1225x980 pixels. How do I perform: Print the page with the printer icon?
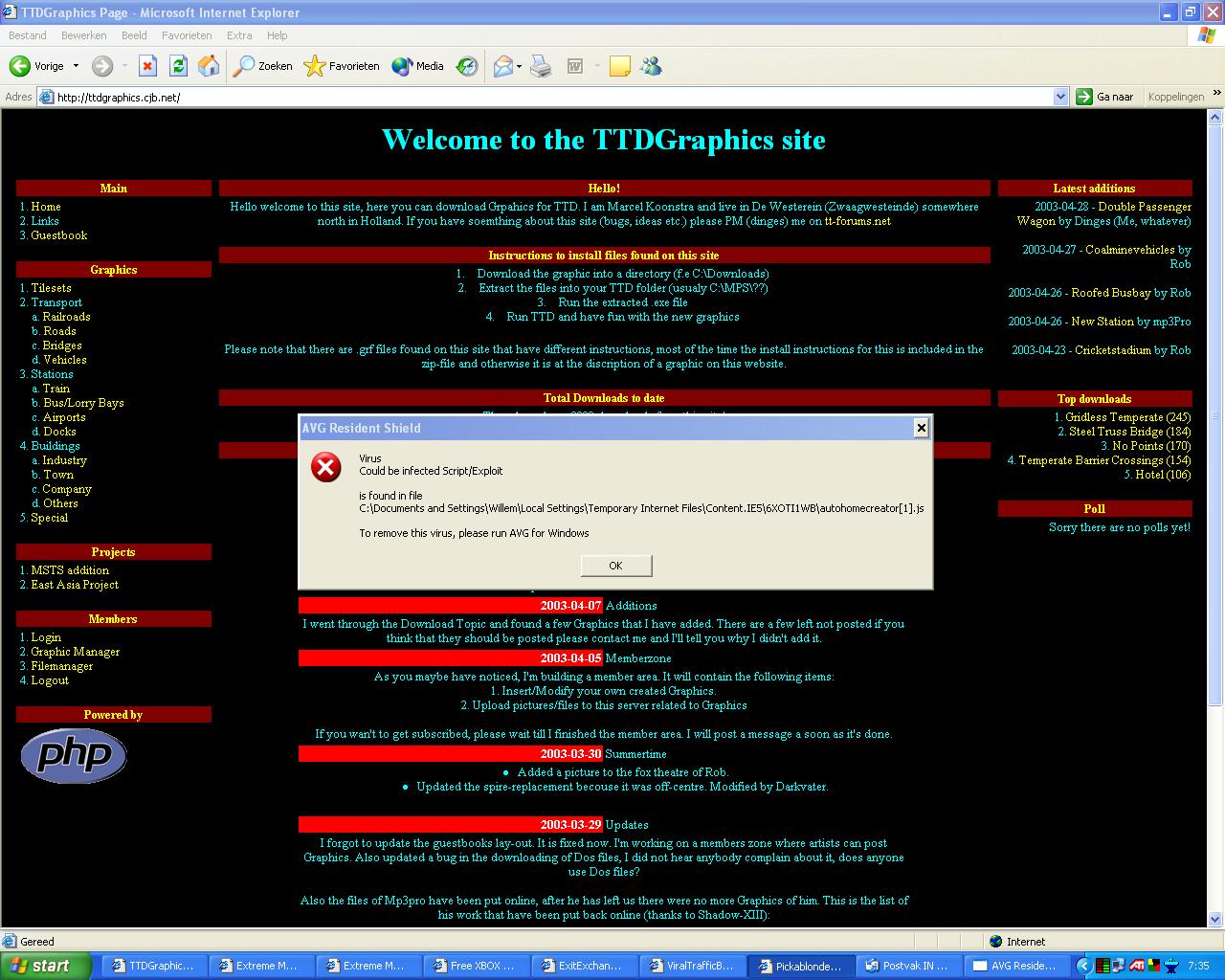click(x=542, y=66)
